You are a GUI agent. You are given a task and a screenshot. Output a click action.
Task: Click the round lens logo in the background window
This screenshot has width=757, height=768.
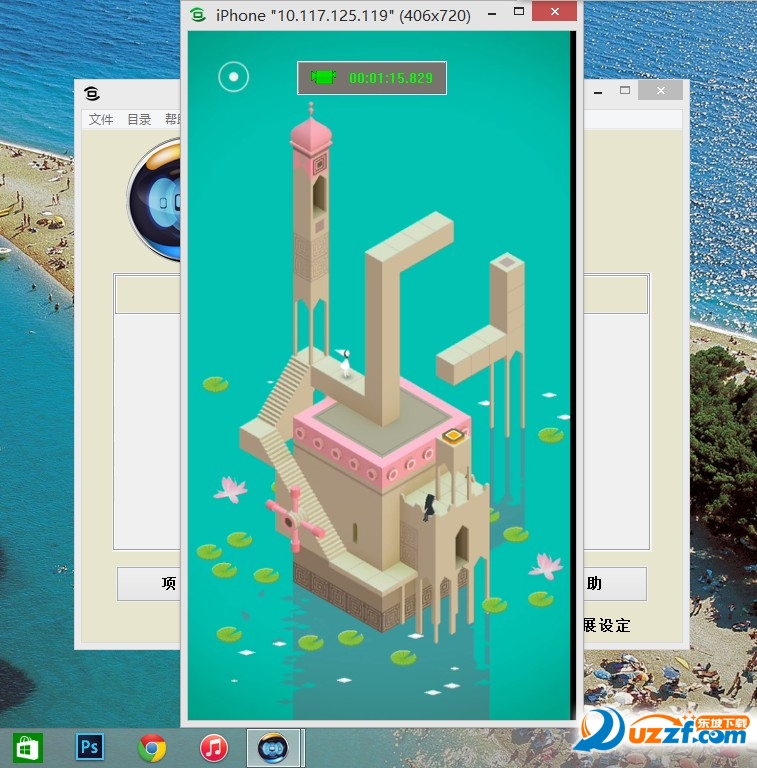click(x=154, y=199)
